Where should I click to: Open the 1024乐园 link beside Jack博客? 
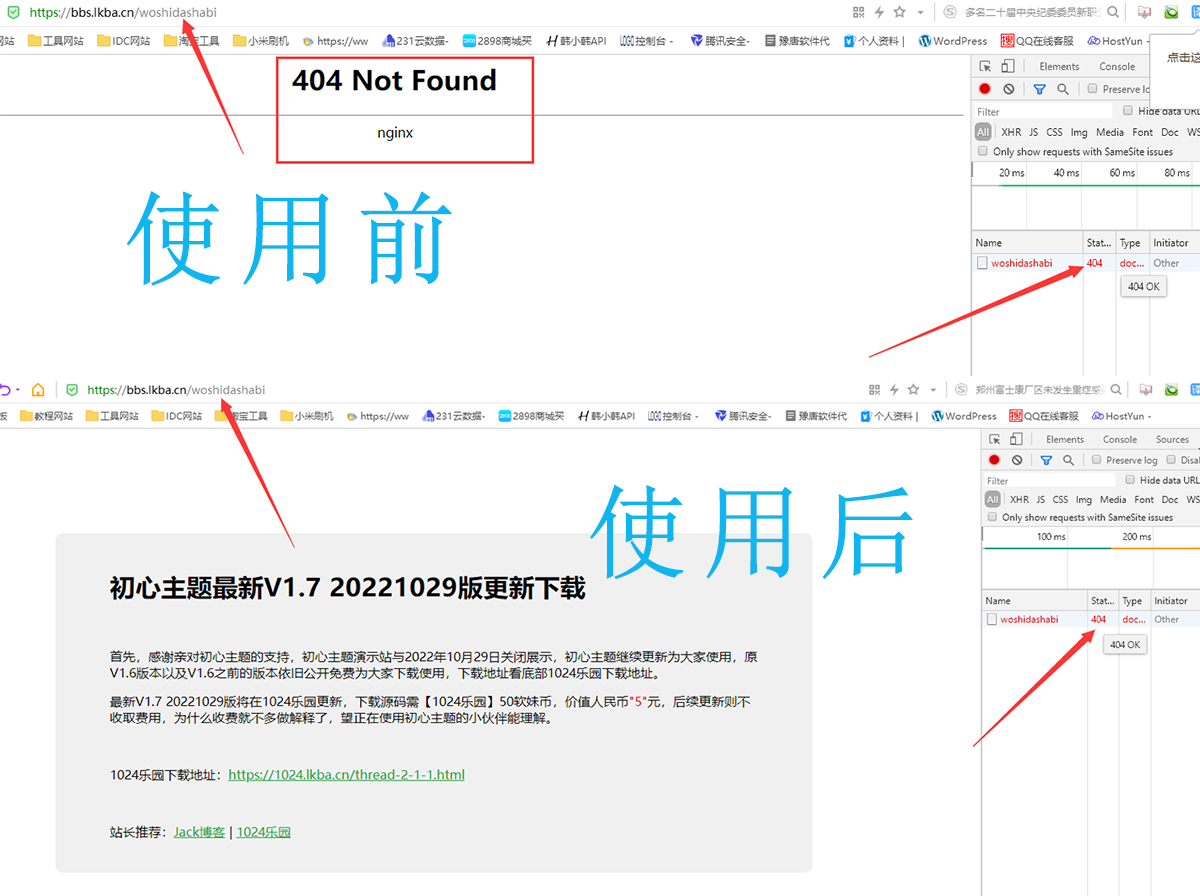[264, 831]
